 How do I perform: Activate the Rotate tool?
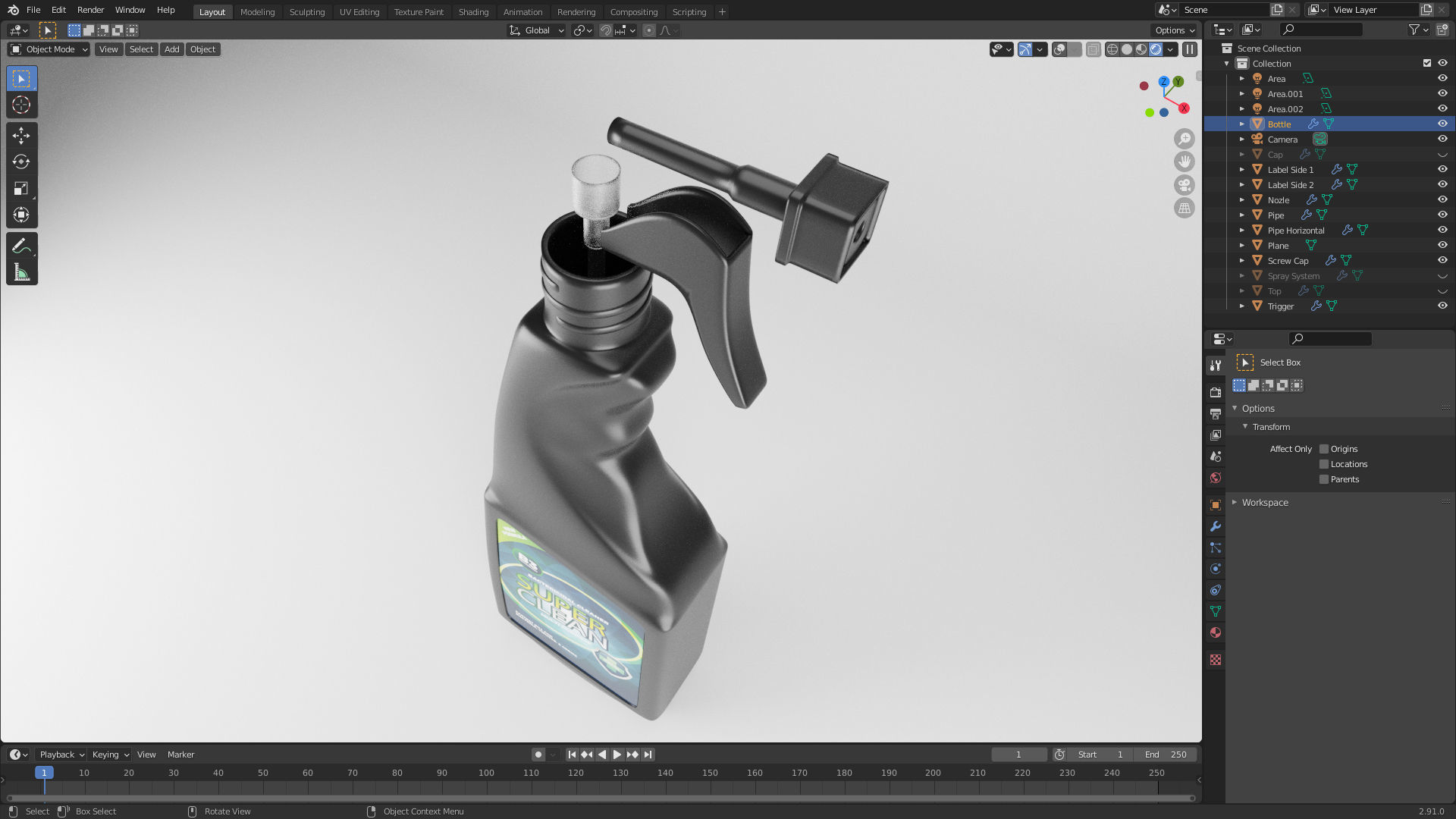click(21, 162)
